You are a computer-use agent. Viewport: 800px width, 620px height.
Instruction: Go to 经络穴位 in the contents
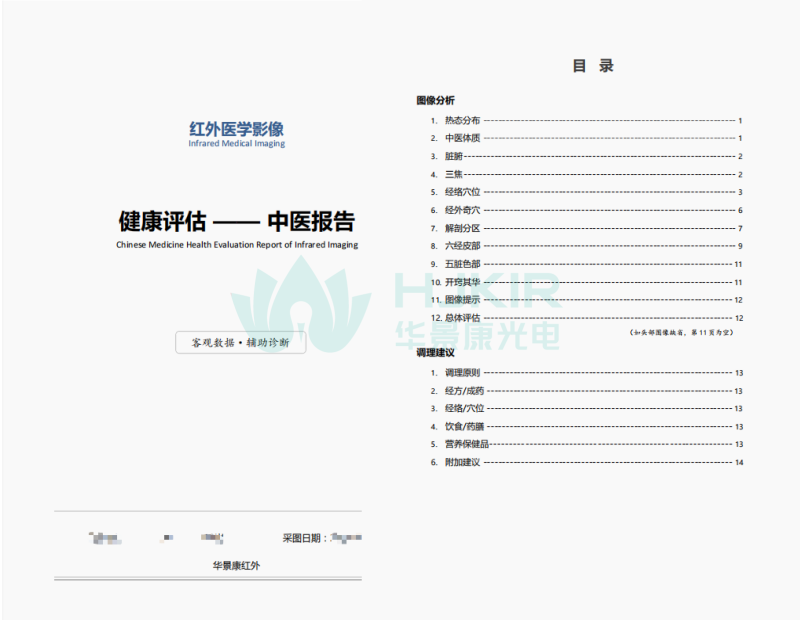coord(462,192)
